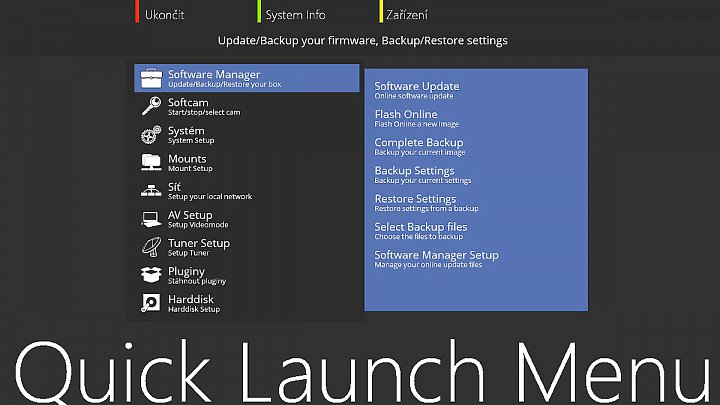
Task: Select Restore Settings option
Action: coord(415,202)
